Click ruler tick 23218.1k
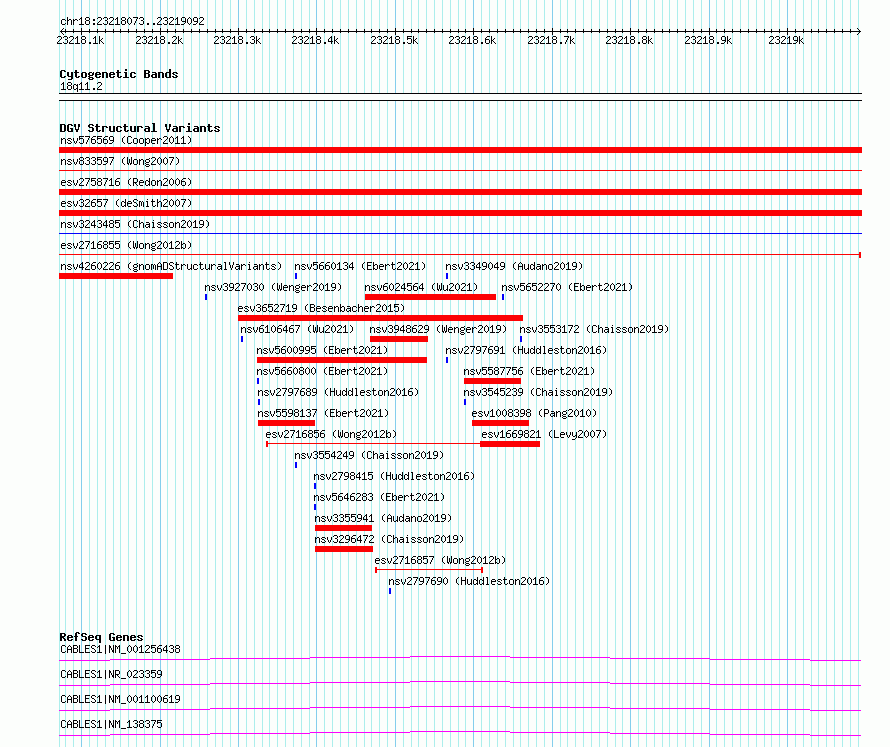Image resolution: width=890 pixels, height=747 pixels. (x=81, y=40)
